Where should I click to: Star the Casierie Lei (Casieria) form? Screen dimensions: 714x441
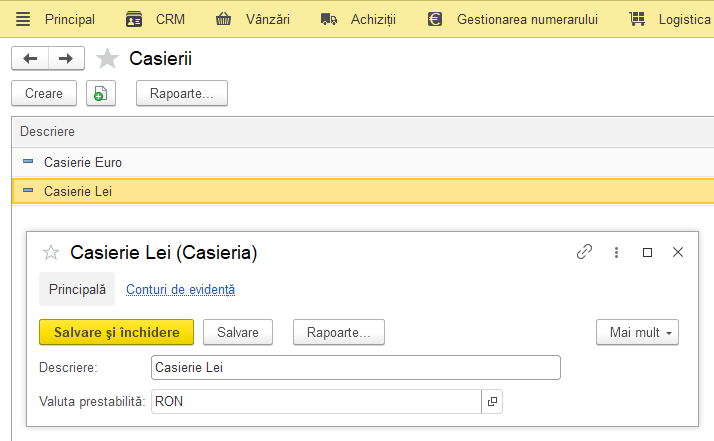[x=51, y=252]
